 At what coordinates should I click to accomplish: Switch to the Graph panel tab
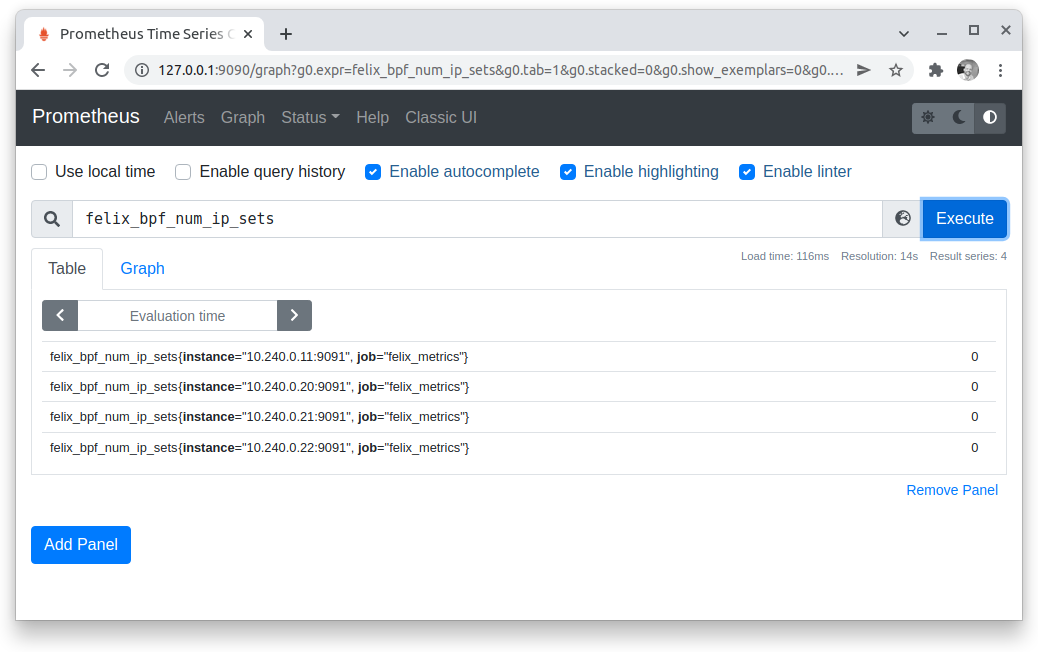(142, 268)
